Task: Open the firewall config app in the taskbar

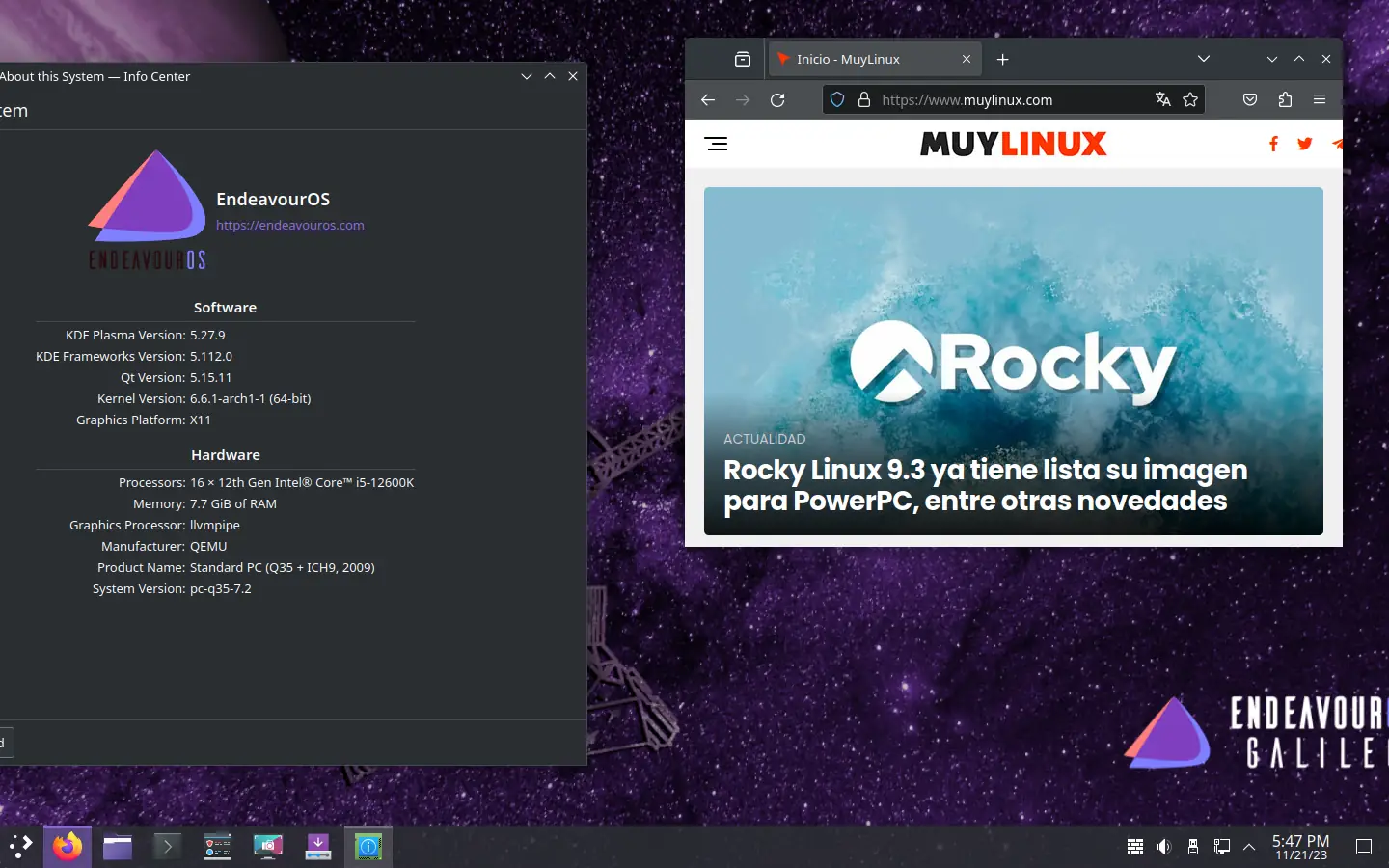Action: [x=218, y=847]
